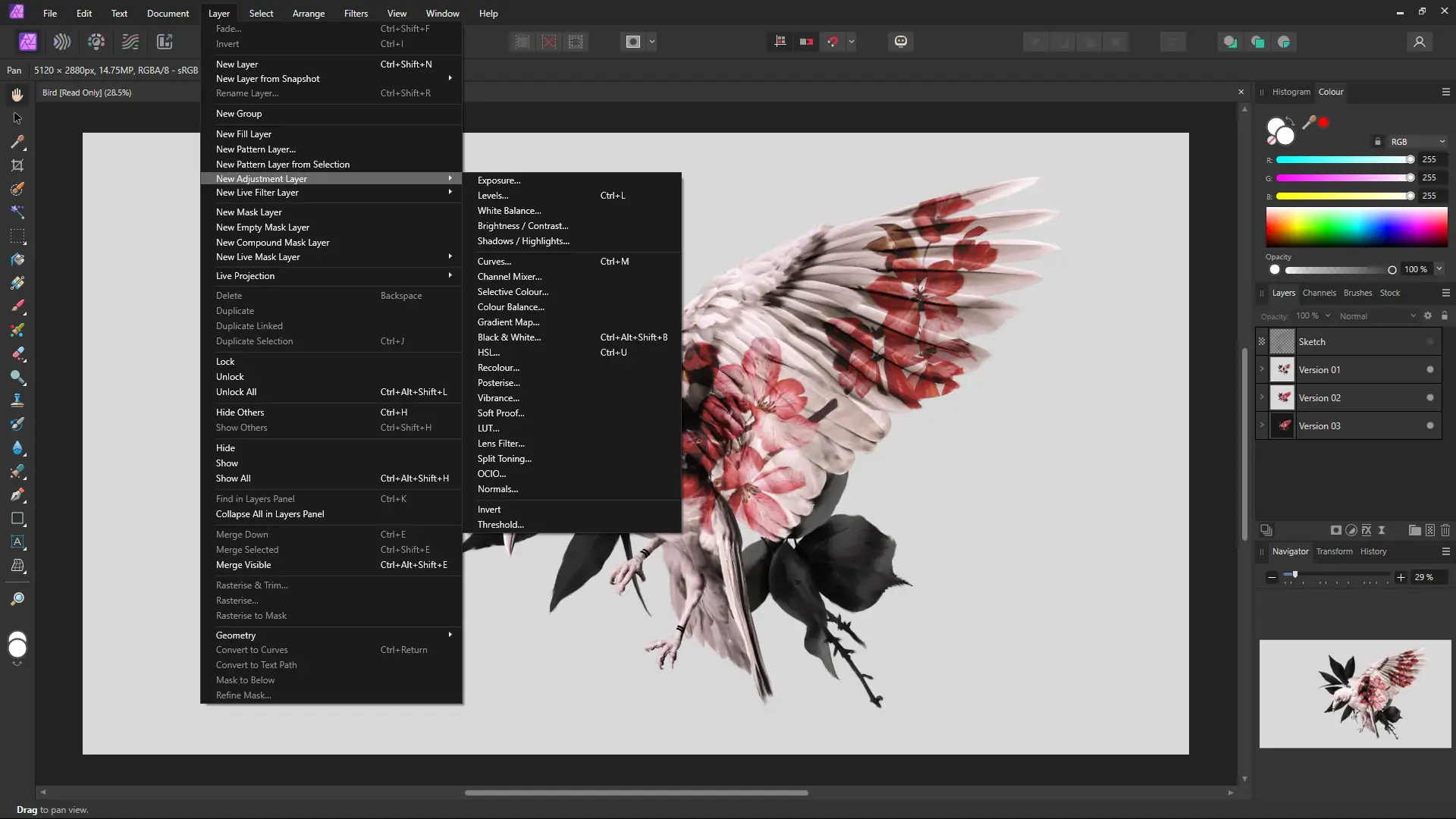1456x819 pixels.
Task: Click Merge Visible menu entry
Action: pyautogui.click(x=243, y=565)
